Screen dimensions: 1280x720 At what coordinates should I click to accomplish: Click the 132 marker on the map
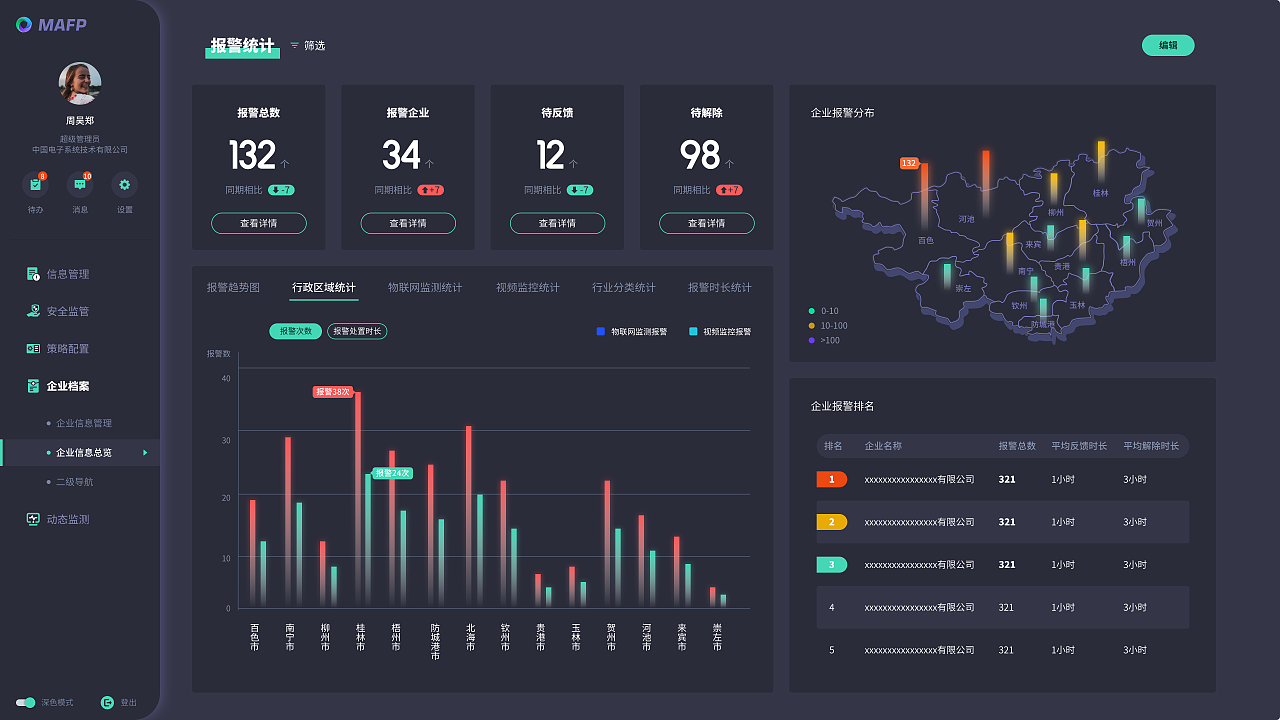(909, 163)
